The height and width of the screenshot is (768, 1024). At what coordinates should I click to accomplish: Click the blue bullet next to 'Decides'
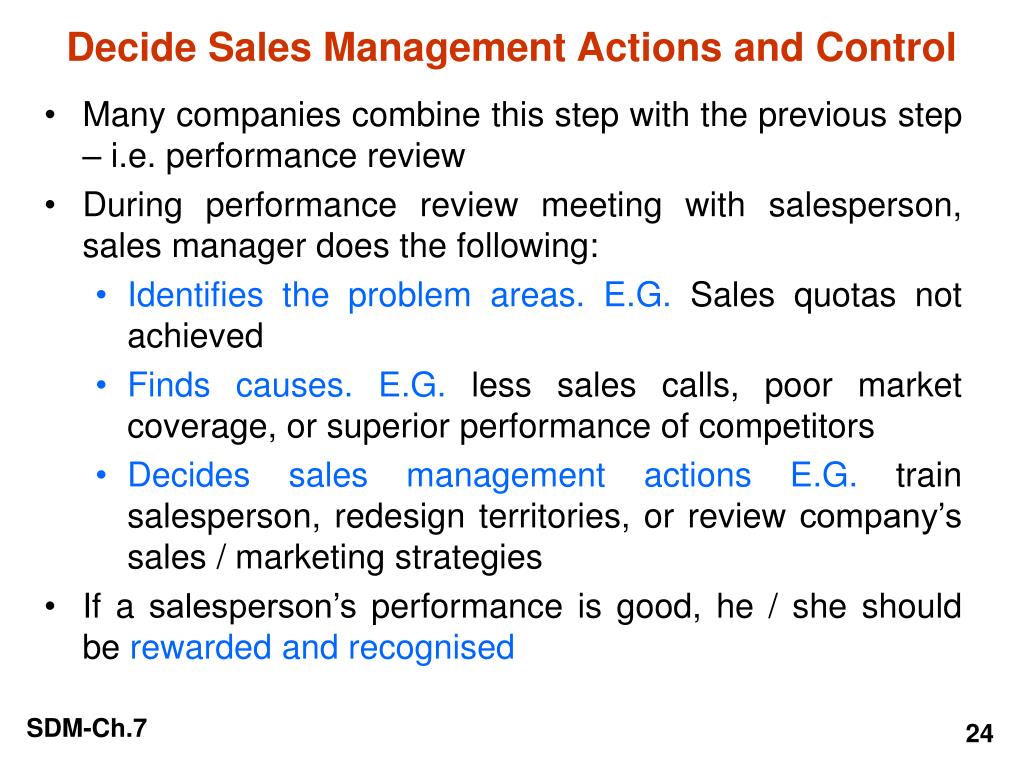[x=101, y=476]
